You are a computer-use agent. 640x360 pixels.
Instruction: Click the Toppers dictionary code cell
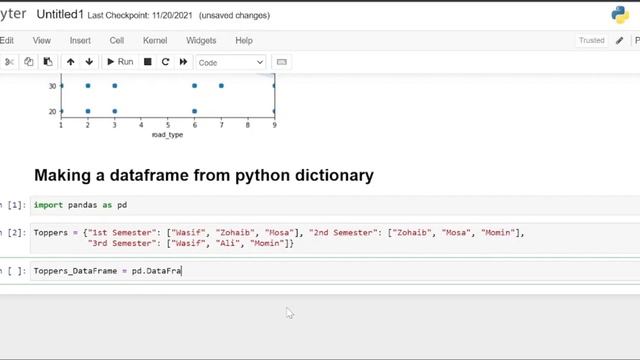point(335,238)
